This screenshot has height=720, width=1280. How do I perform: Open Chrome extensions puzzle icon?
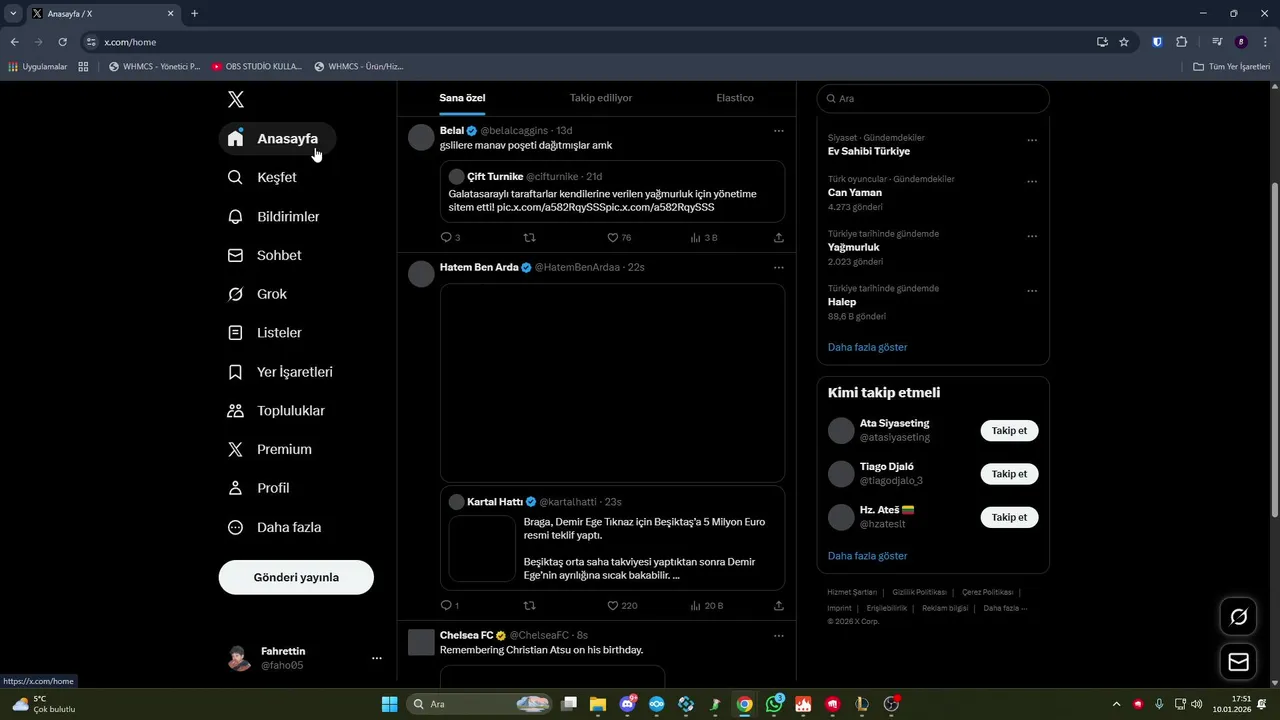[1181, 42]
